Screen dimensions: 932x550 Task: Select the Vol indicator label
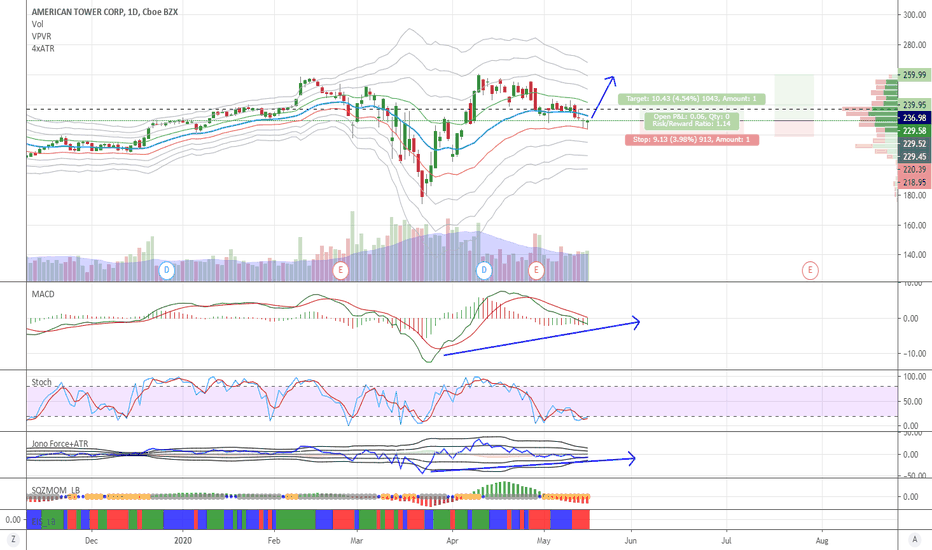click(37, 24)
